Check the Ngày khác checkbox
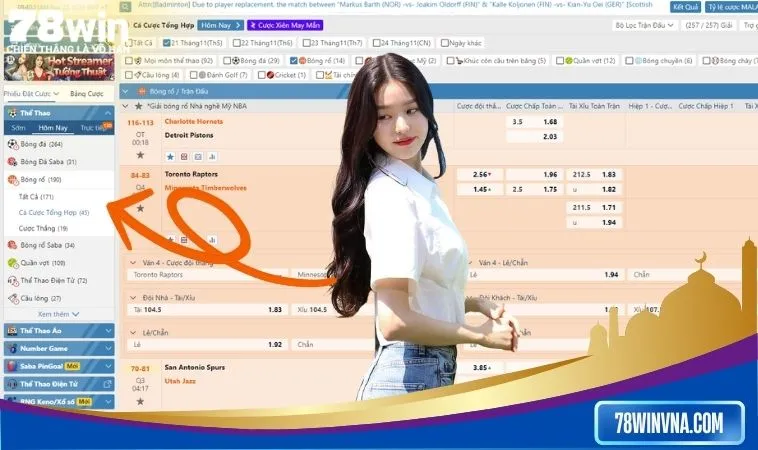 (445, 43)
